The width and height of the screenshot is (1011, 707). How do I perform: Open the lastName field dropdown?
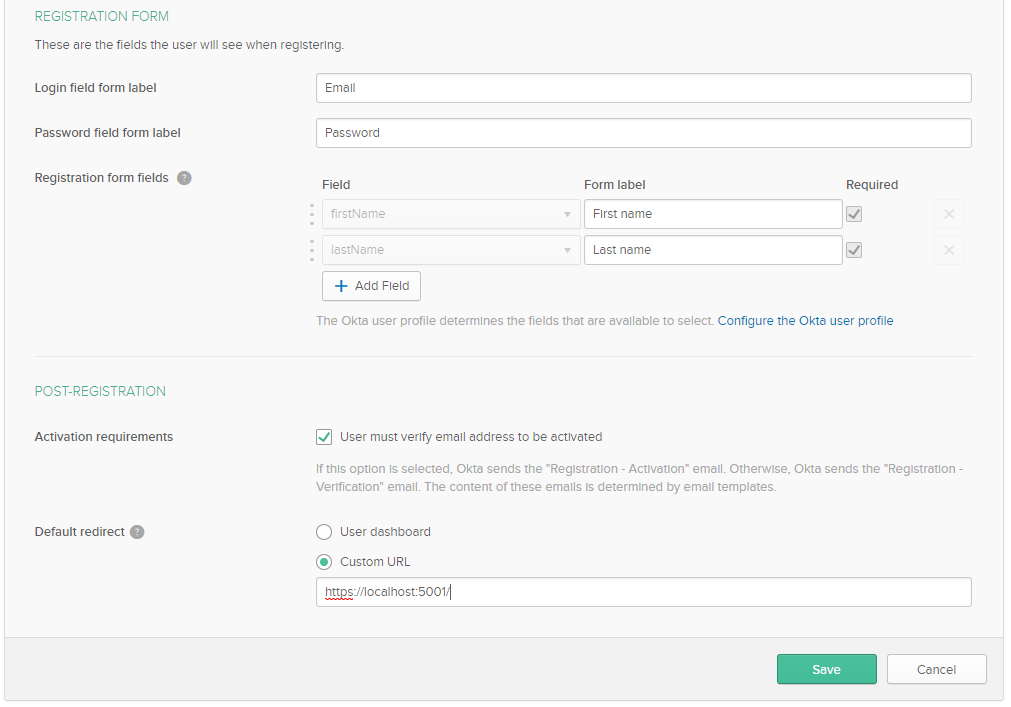click(x=451, y=250)
